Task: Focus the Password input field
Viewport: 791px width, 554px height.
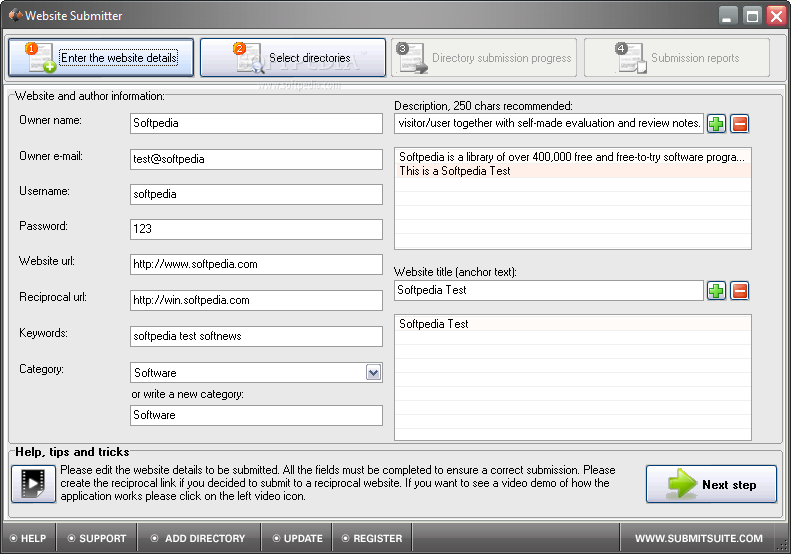Action: click(256, 229)
